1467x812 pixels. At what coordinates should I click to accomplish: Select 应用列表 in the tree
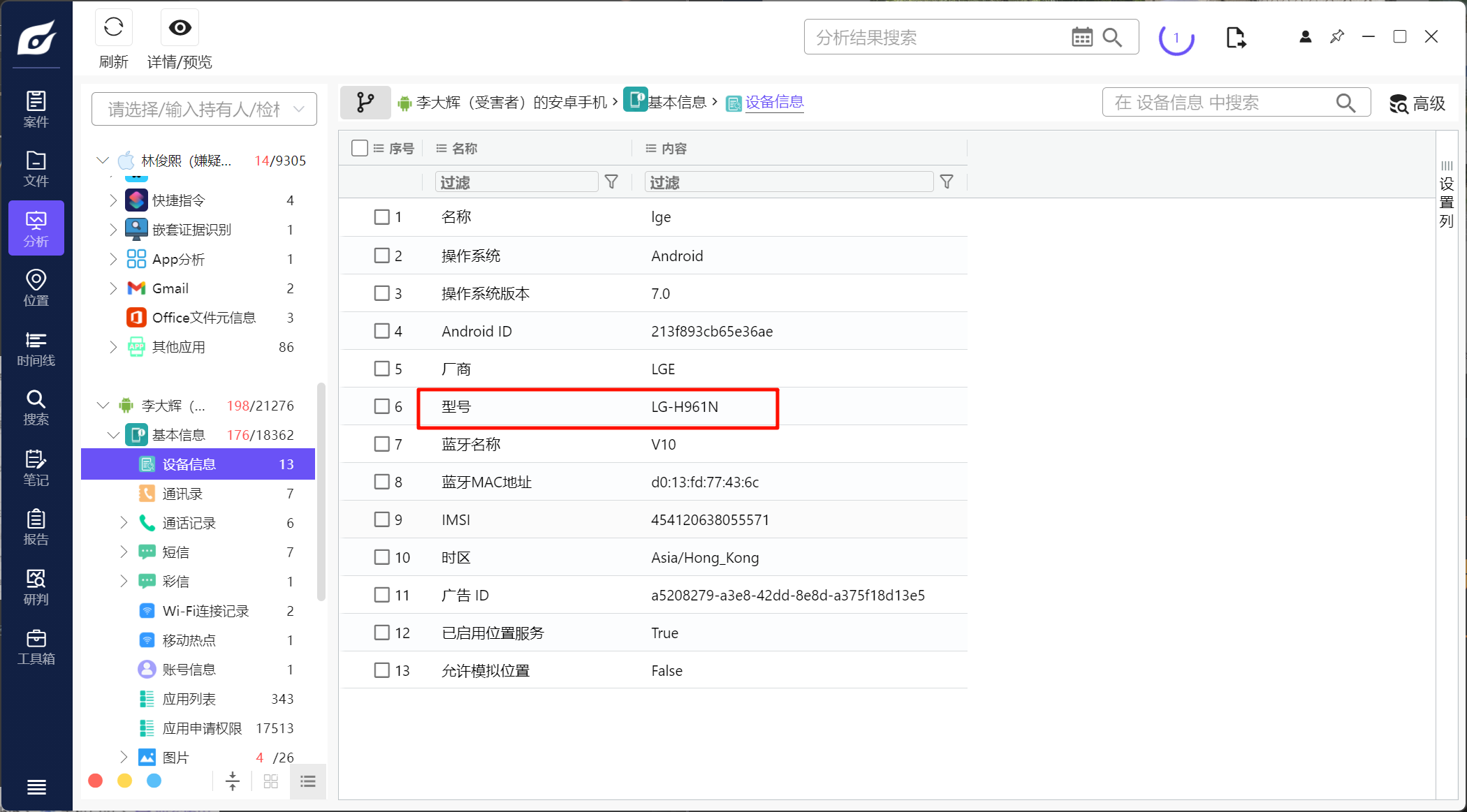tap(189, 699)
